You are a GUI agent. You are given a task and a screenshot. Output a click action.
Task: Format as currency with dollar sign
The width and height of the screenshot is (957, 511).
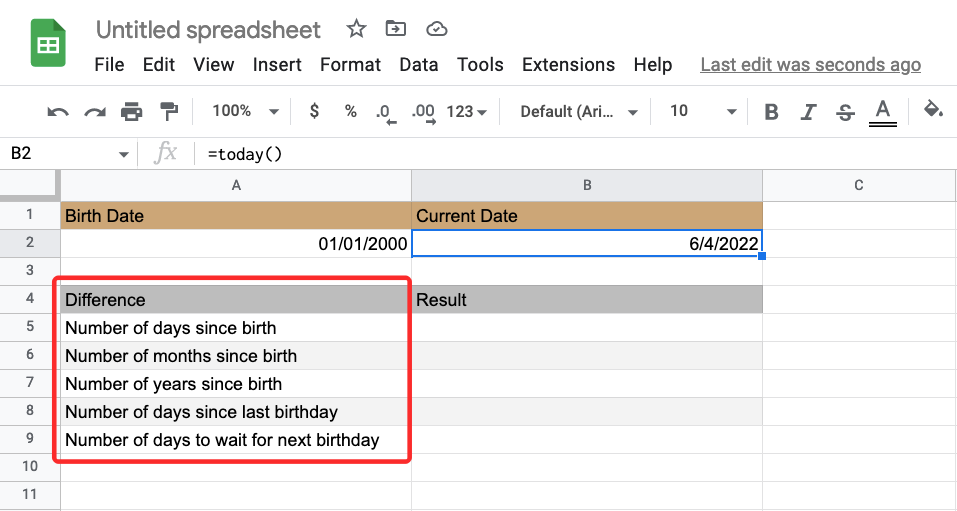314,111
